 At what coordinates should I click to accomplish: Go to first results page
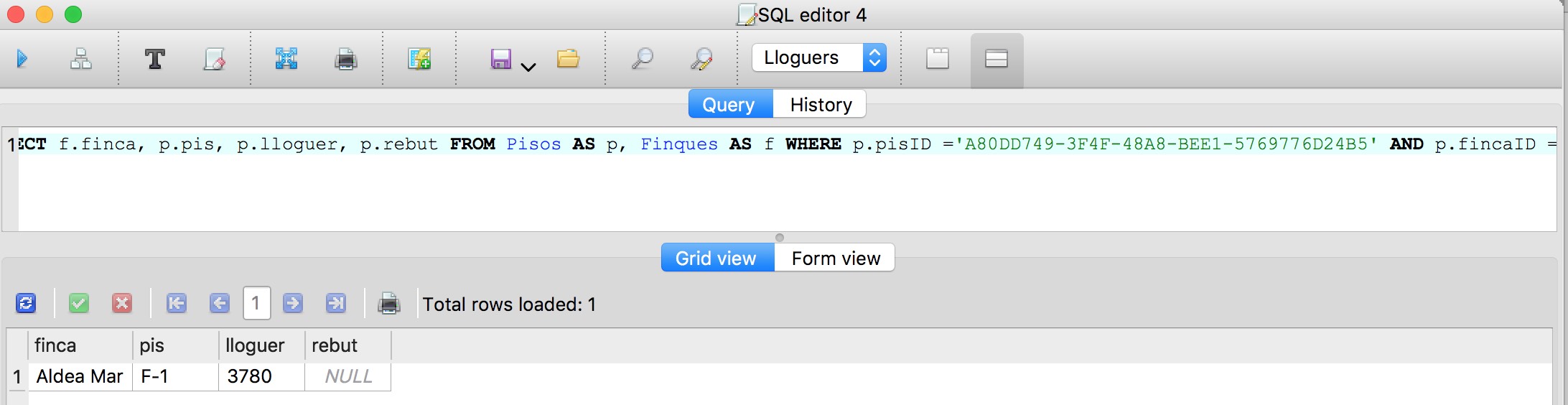[x=177, y=304]
